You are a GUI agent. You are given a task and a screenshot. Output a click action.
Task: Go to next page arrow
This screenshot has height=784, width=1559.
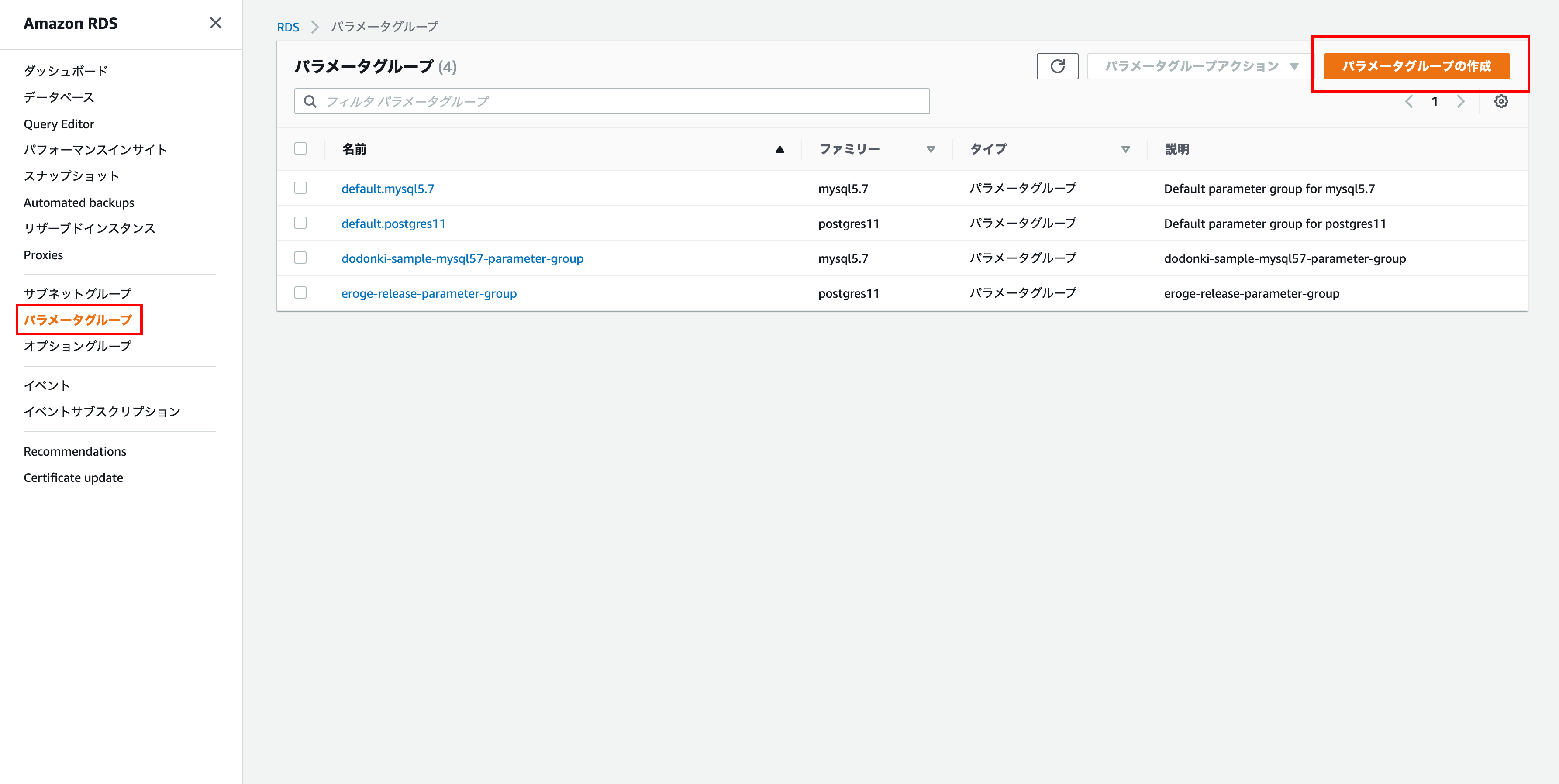[x=1460, y=102]
